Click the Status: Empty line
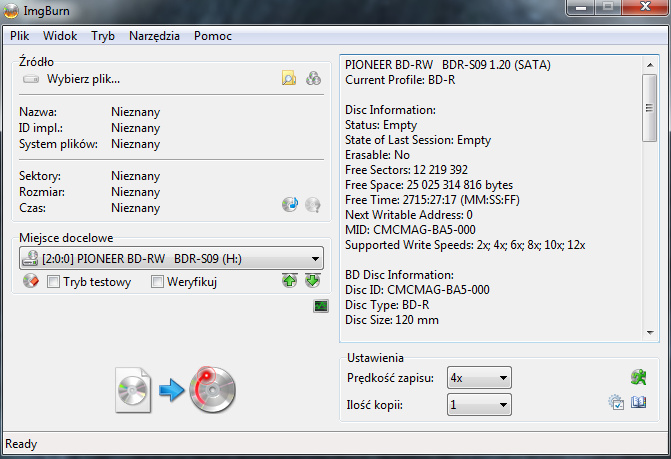The height and width of the screenshot is (459, 671). click(381, 125)
